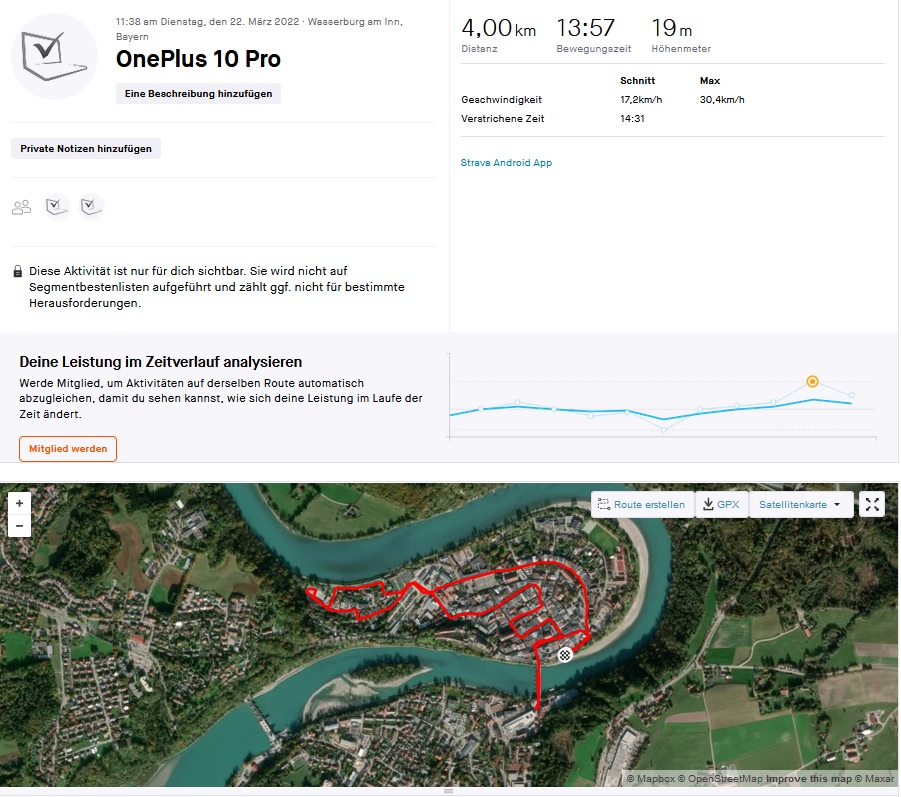Click the lock privacy icon
The width and height of the screenshot is (901, 797).
point(18,271)
